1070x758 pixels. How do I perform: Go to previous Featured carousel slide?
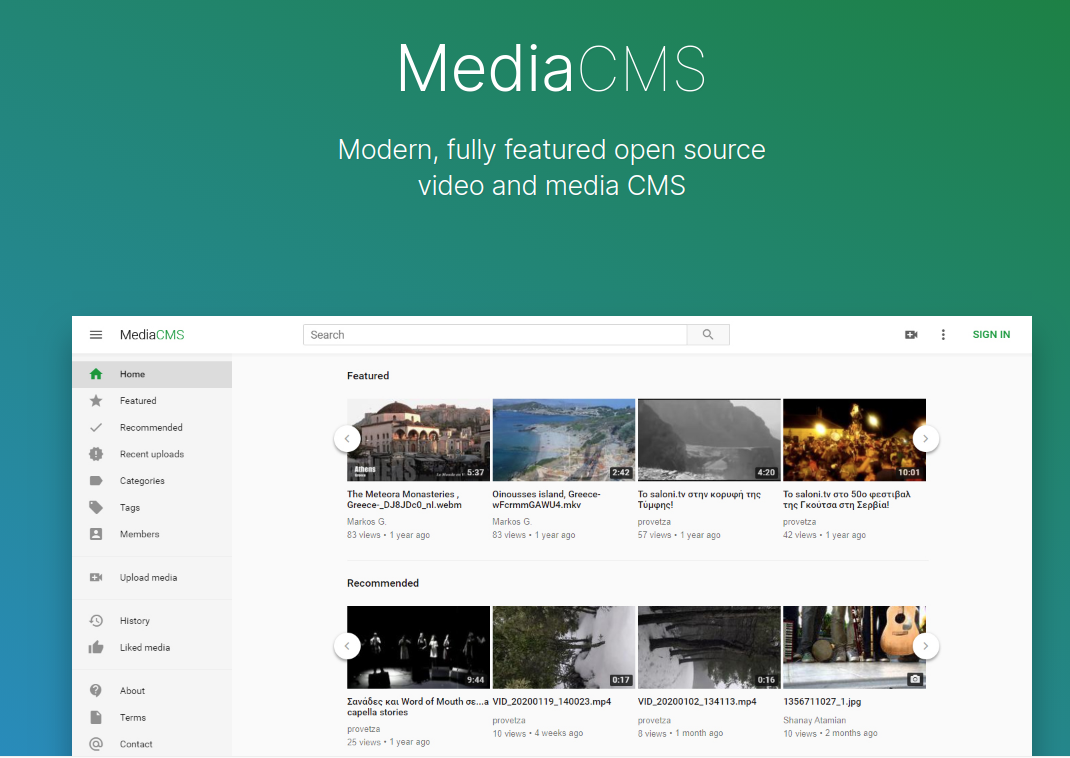[347, 439]
